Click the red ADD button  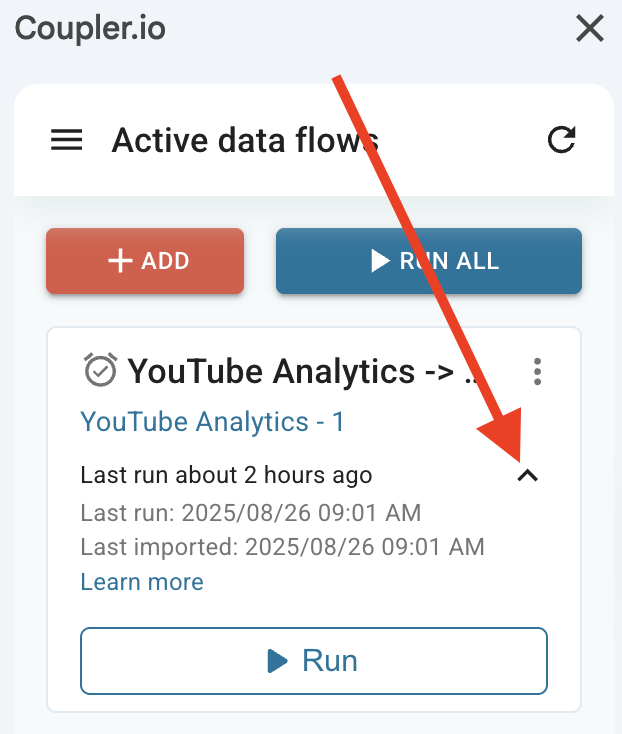click(145, 261)
